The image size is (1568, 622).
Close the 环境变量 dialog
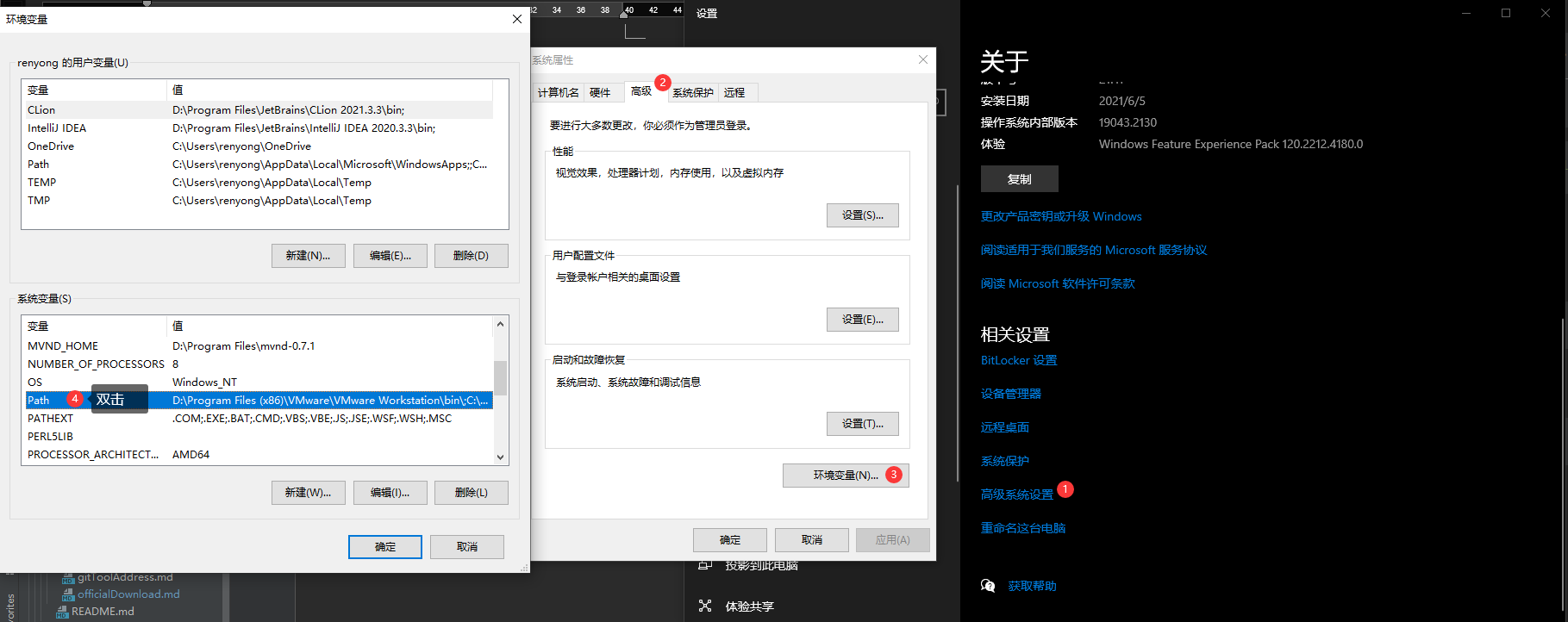click(x=516, y=19)
